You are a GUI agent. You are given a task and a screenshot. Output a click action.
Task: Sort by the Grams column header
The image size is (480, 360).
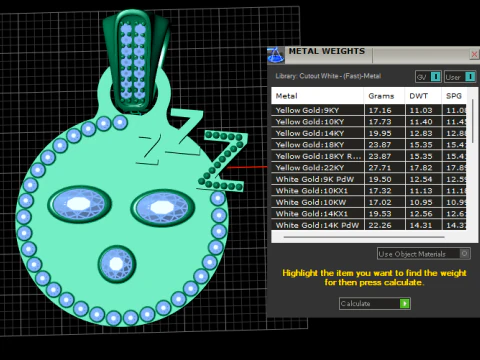384,96
